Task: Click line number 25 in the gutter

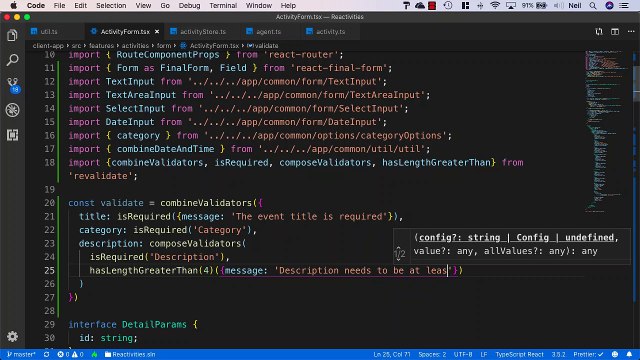Action: pyautogui.click(x=49, y=270)
